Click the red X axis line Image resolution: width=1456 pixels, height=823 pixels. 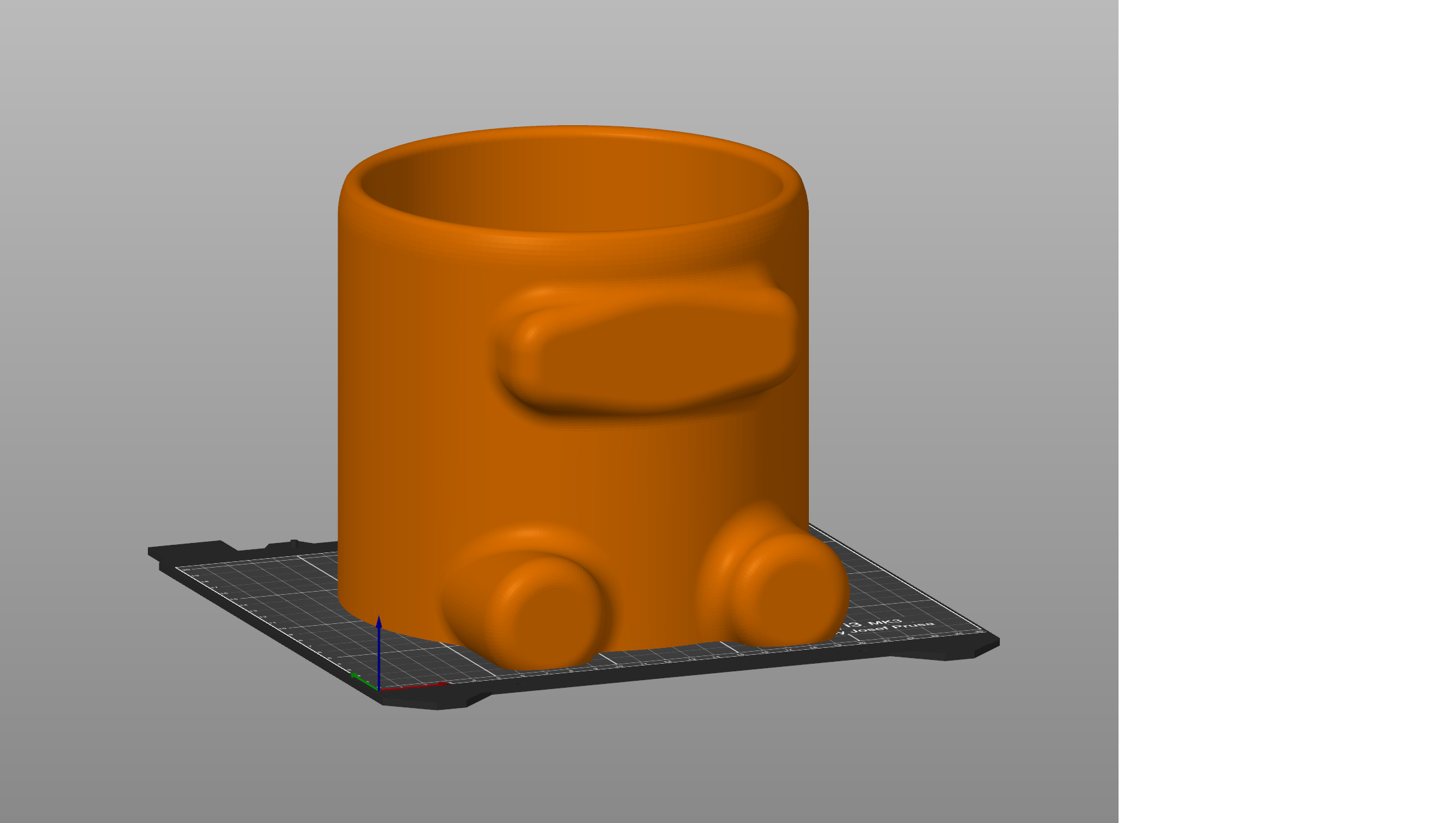[414, 686]
